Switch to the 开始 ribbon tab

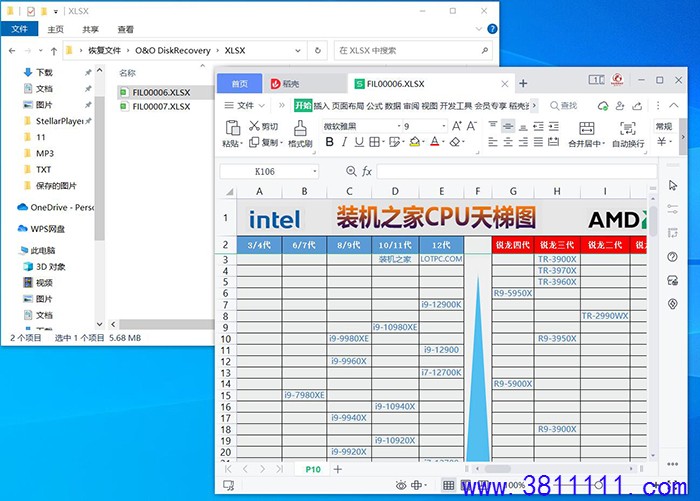(303, 105)
